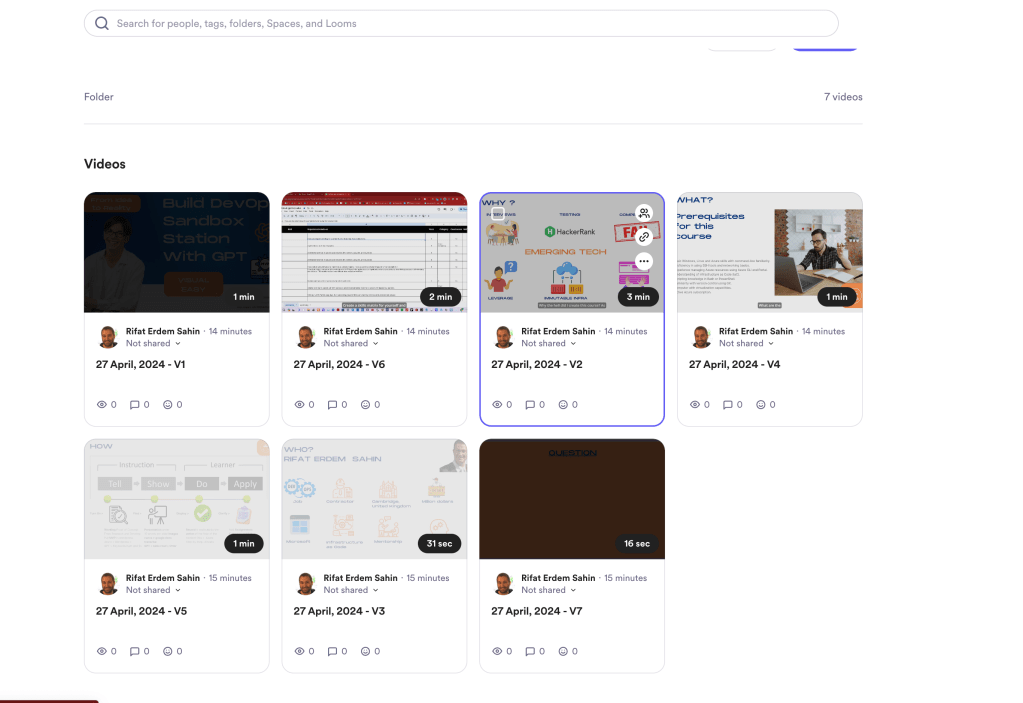Click author name Rifat Erdem Sahin on V6 card

click(360, 331)
